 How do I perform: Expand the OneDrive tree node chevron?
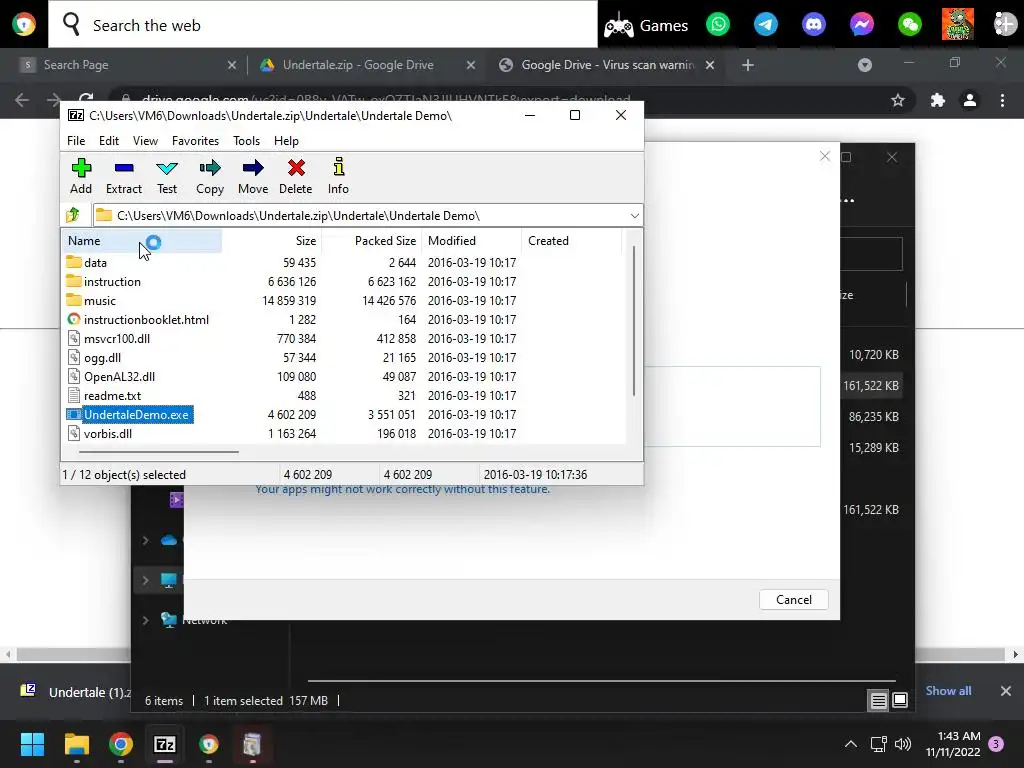pyautogui.click(x=146, y=540)
